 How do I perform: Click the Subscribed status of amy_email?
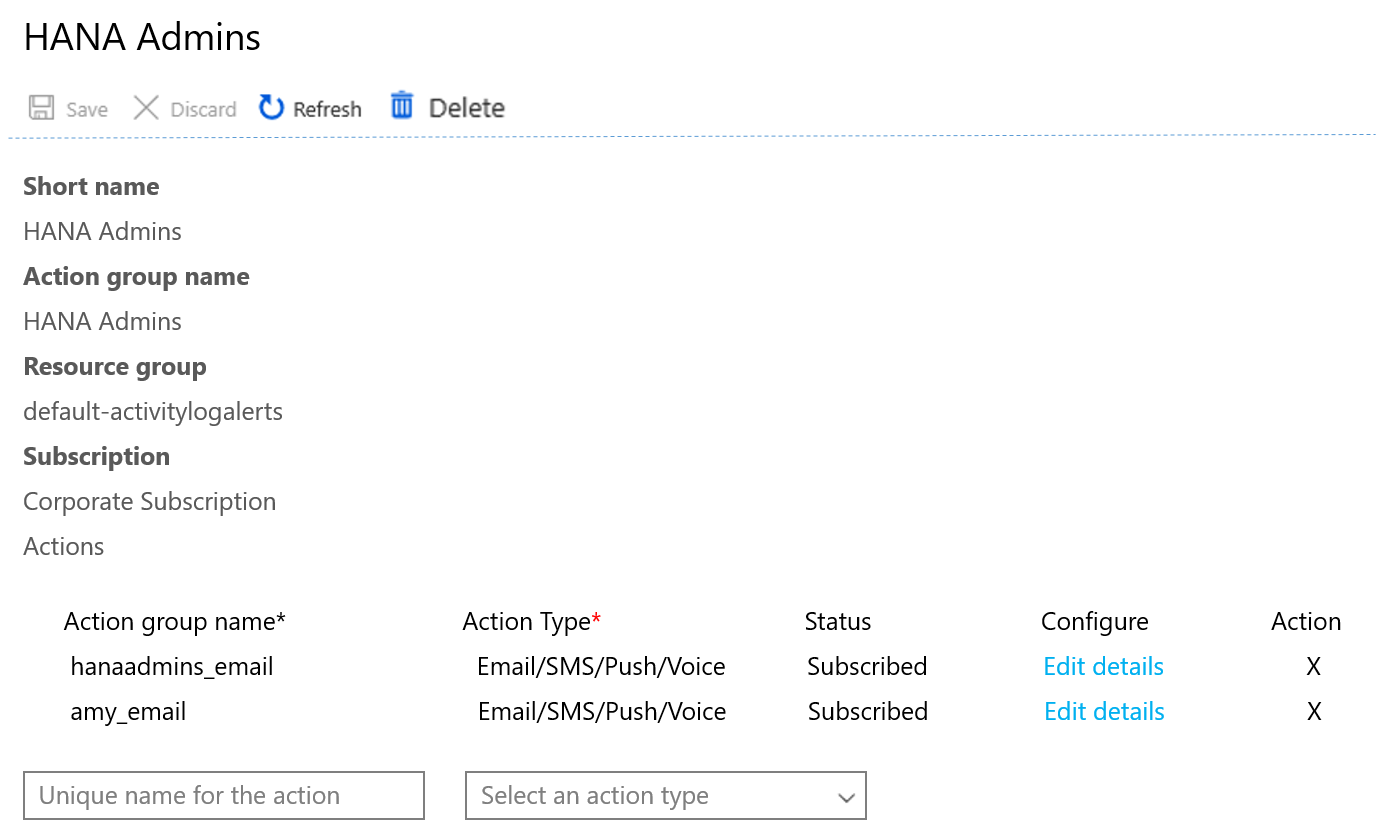tap(868, 712)
